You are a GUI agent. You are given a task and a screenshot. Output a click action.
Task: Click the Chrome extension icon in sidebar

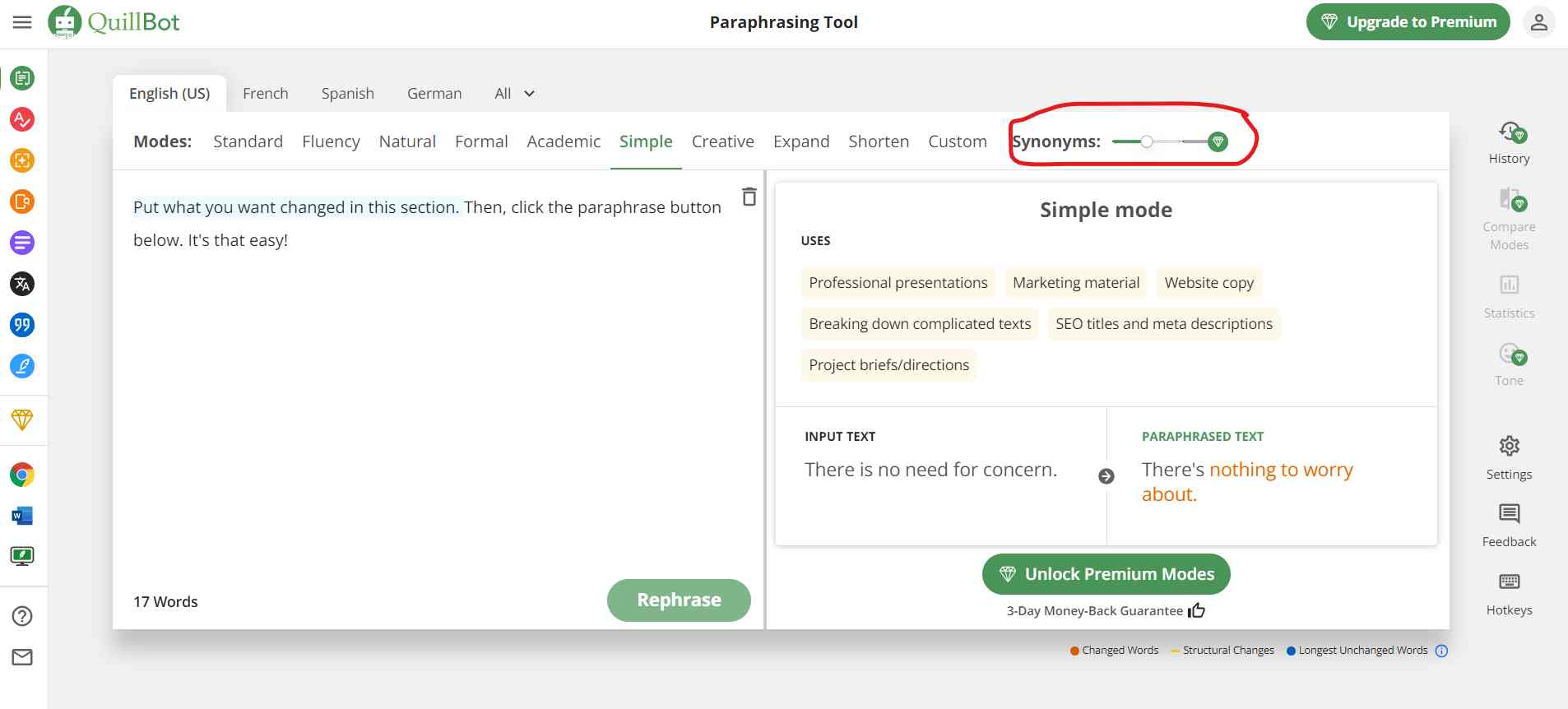coord(22,475)
